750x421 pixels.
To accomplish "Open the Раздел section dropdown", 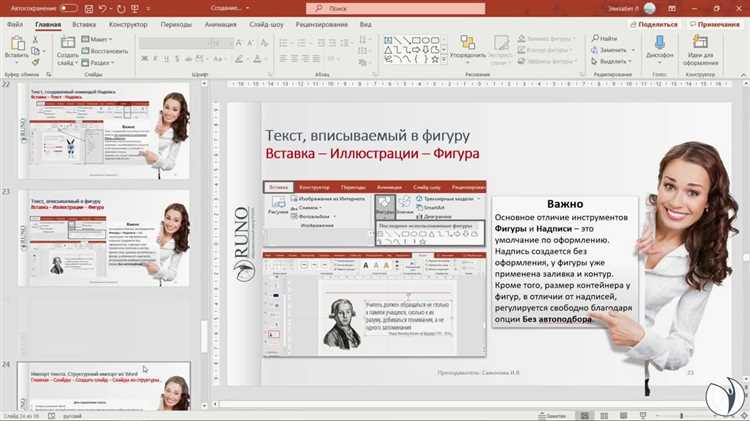I will click(x=98, y=63).
